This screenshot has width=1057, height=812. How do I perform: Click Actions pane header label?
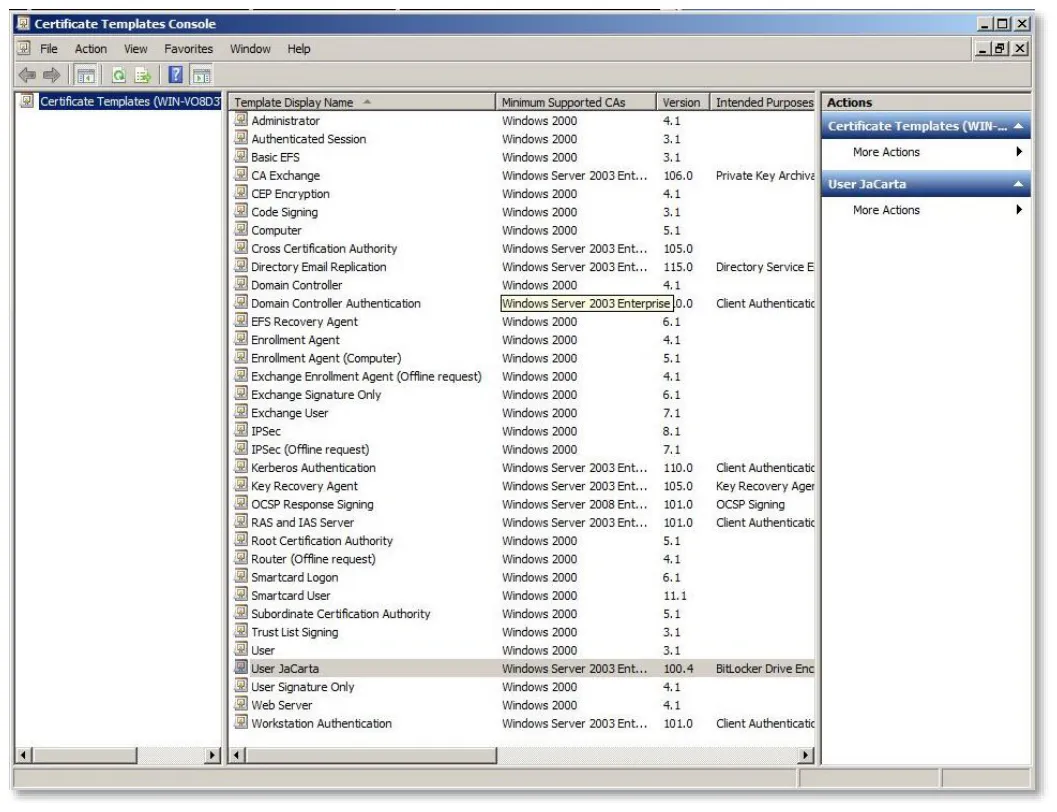849,102
